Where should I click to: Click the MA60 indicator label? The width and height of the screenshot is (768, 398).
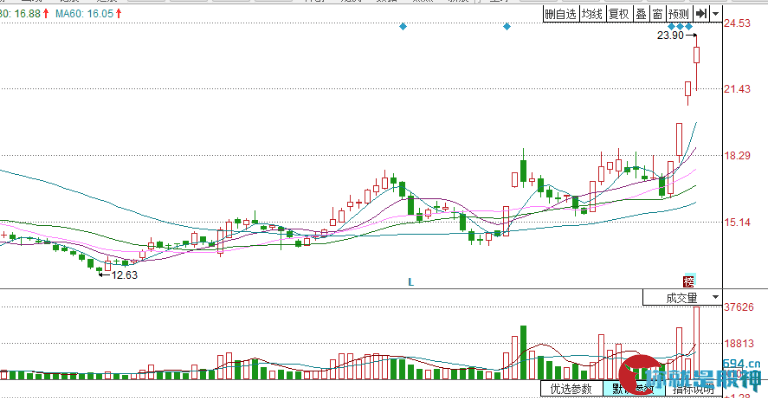point(84,14)
